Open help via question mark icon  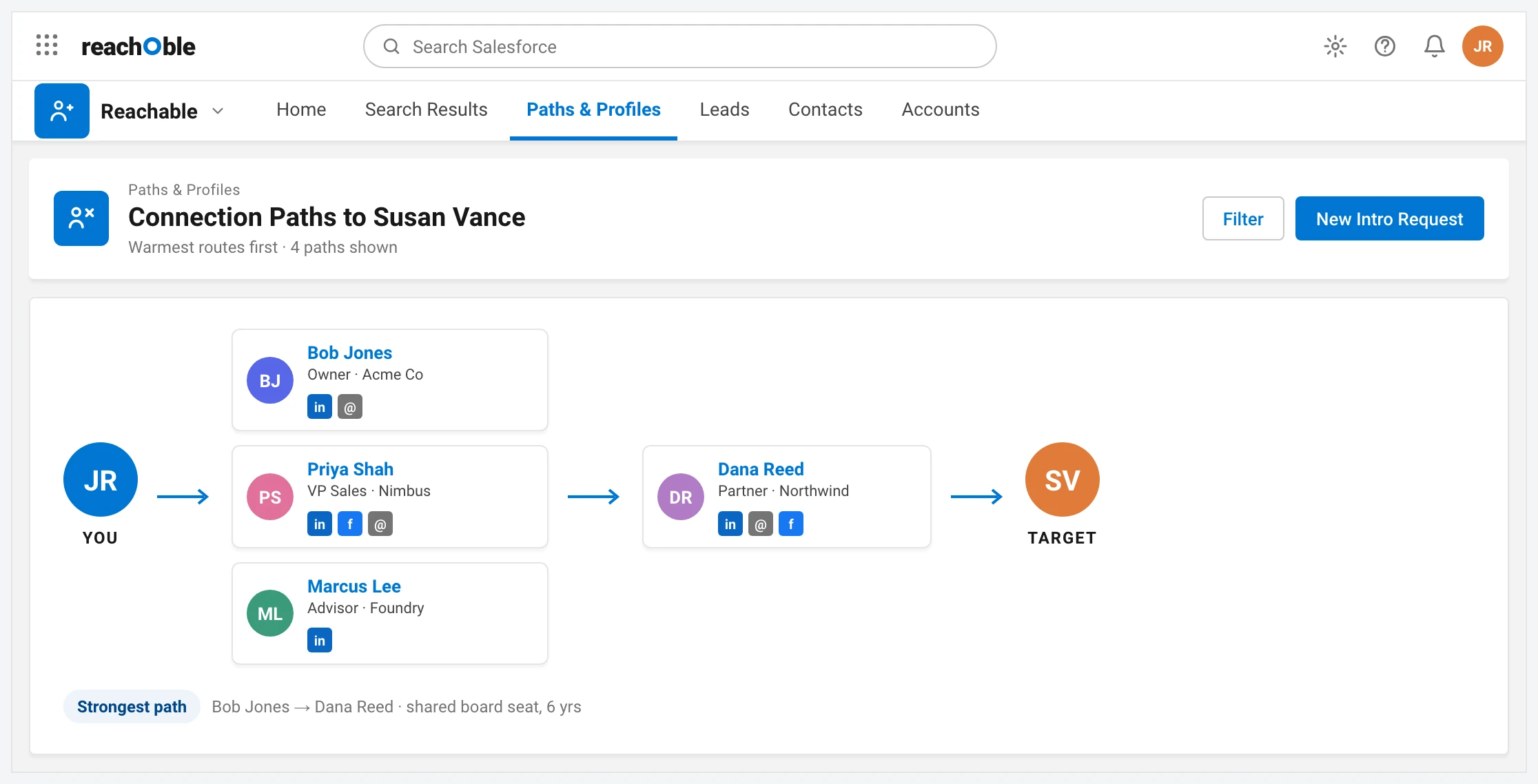point(1385,46)
